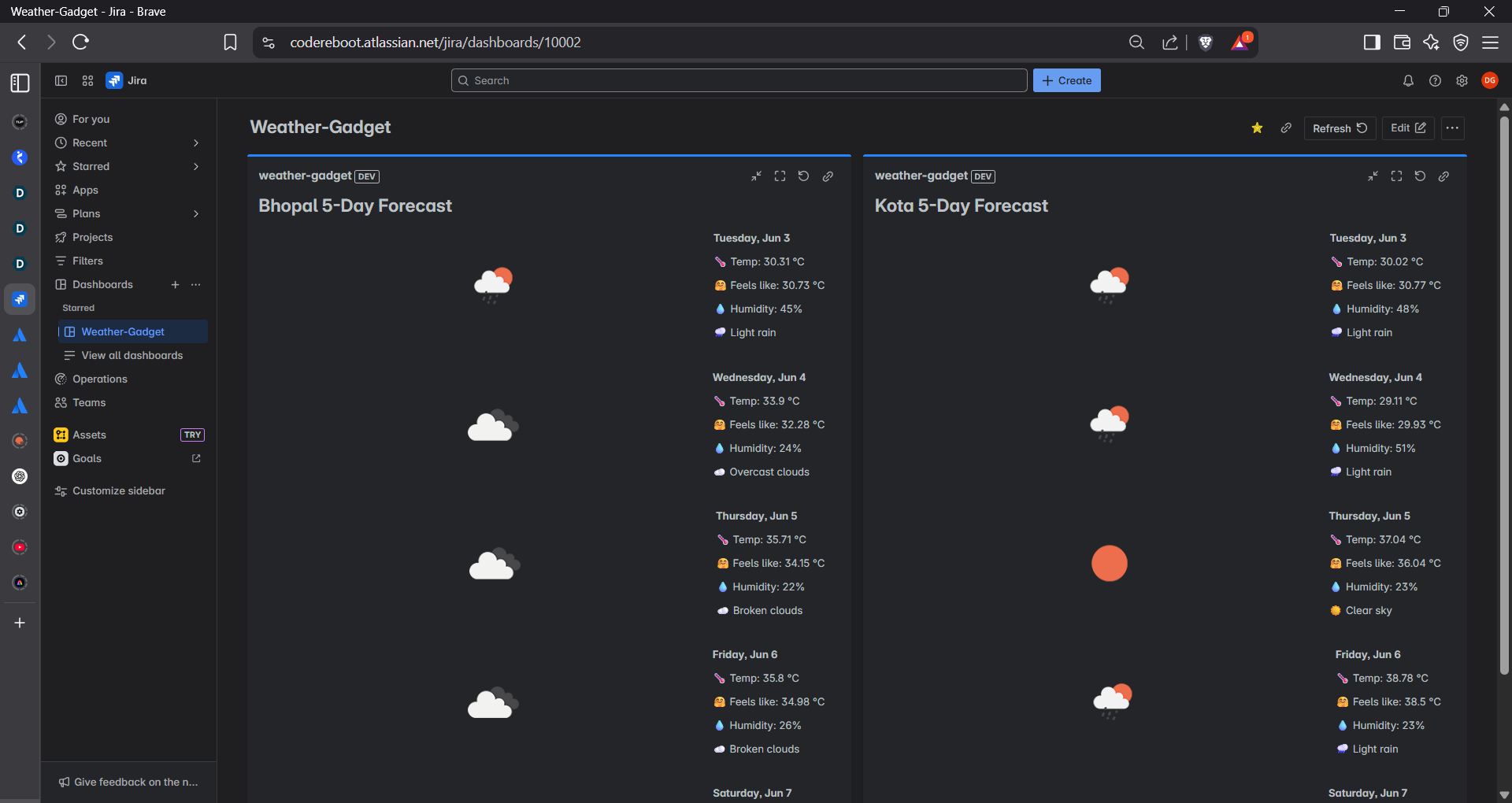Screen dimensions: 1512x803
Task: Open Brave VPN shield icon
Action: [1461, 43]
